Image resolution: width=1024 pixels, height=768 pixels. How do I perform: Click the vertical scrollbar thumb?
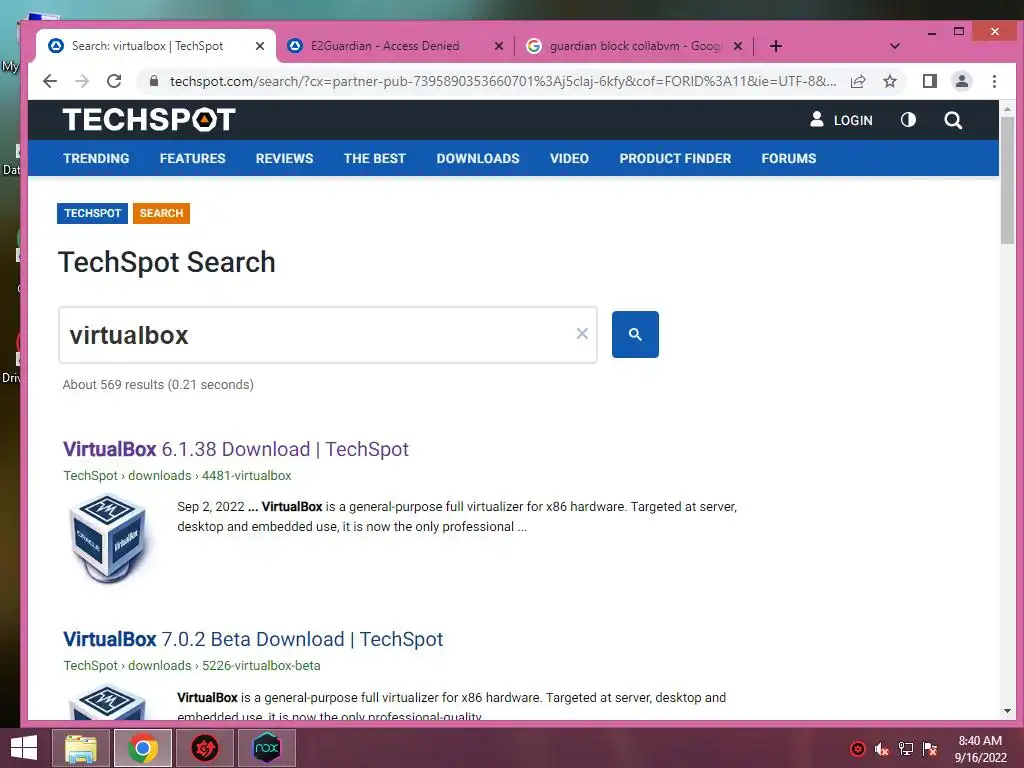click(1007, 181)
